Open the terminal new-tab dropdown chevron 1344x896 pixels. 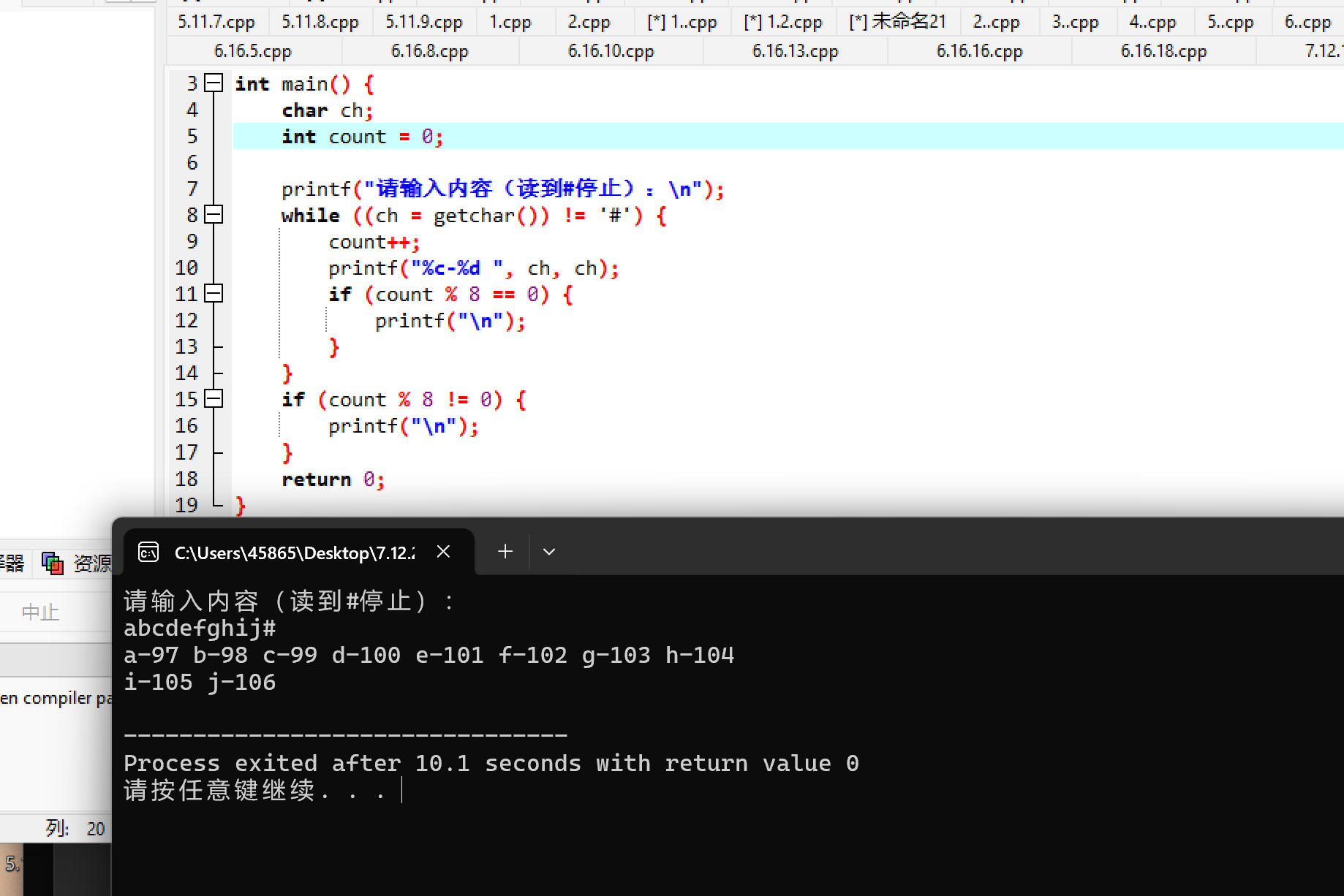[x=549, y=552]
